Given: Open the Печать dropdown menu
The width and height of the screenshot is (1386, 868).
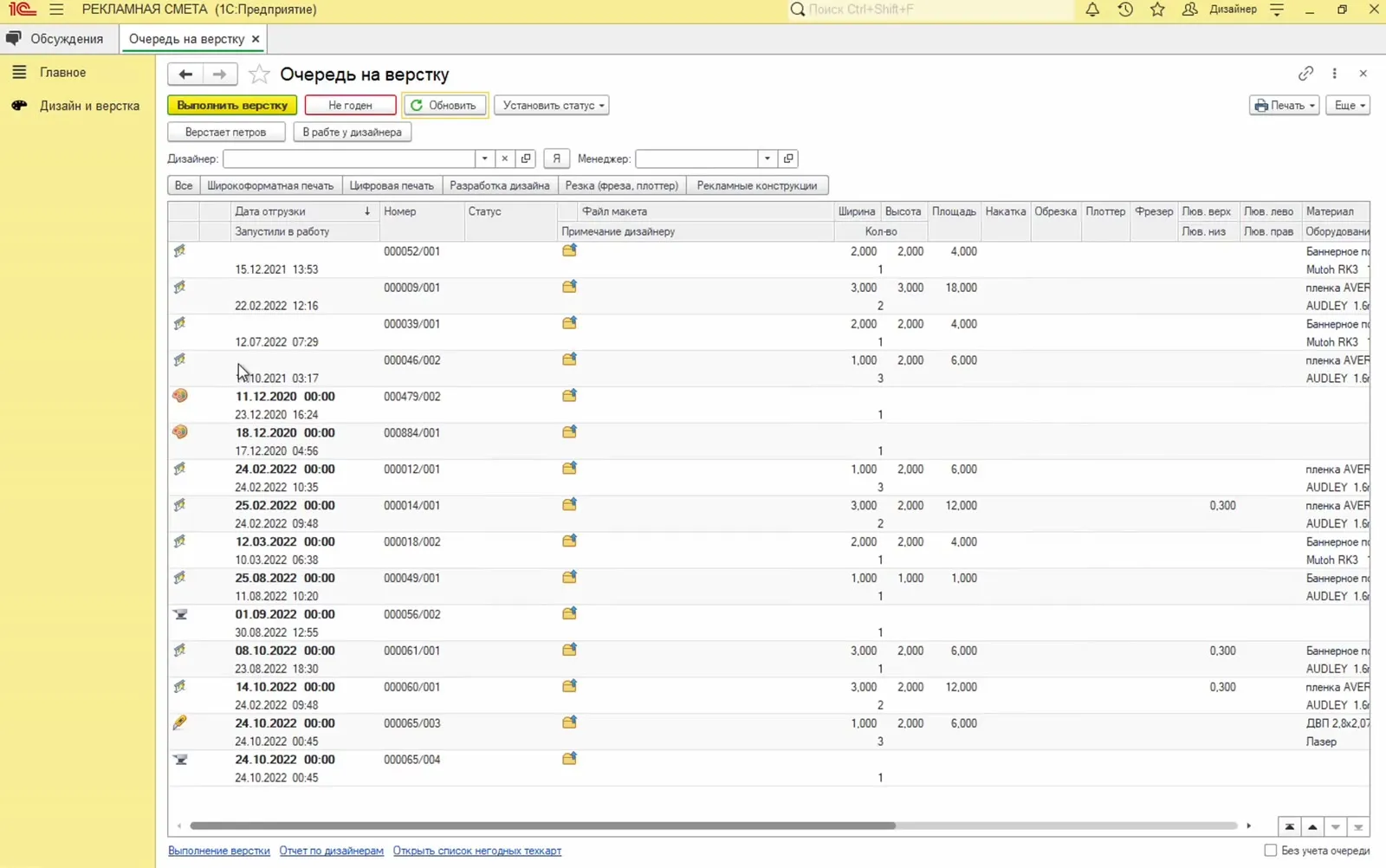Looking at the screenshot, I should [1285, 106].
